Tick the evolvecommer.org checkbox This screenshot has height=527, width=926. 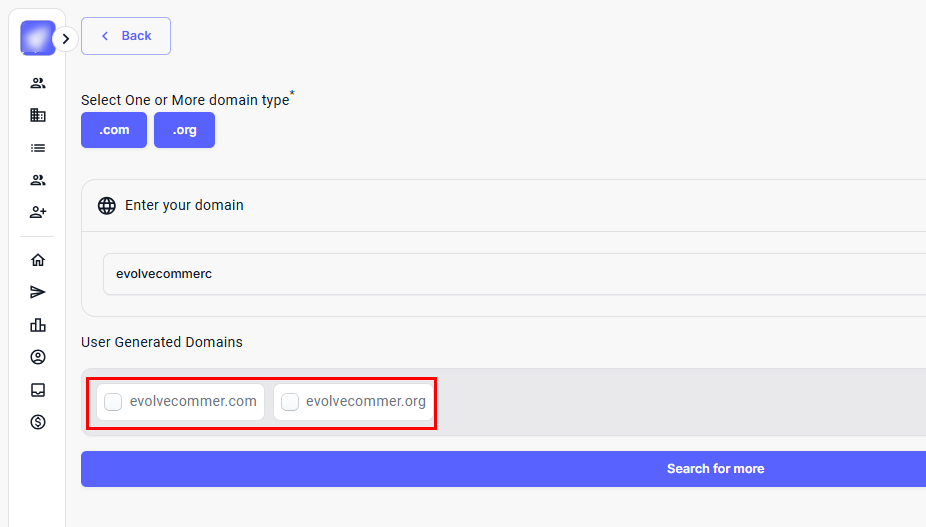(290, 402)
